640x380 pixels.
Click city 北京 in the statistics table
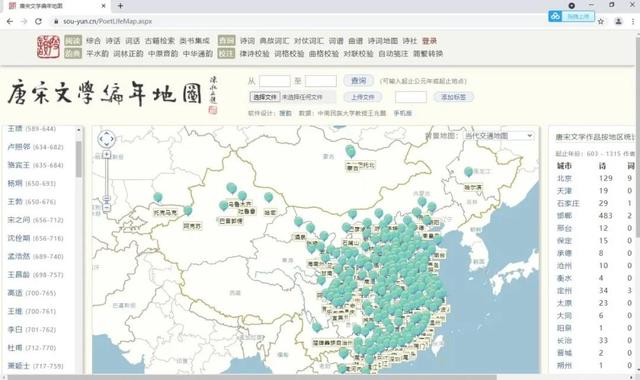point(564,178)
